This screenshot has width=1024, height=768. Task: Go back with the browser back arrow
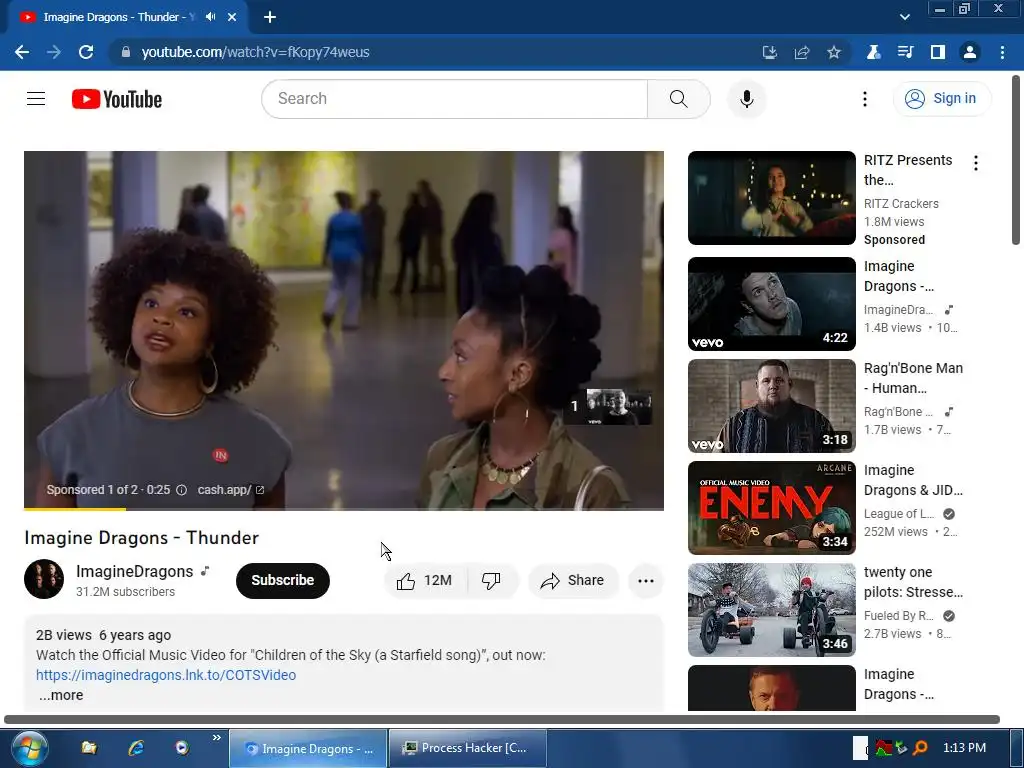22,52
